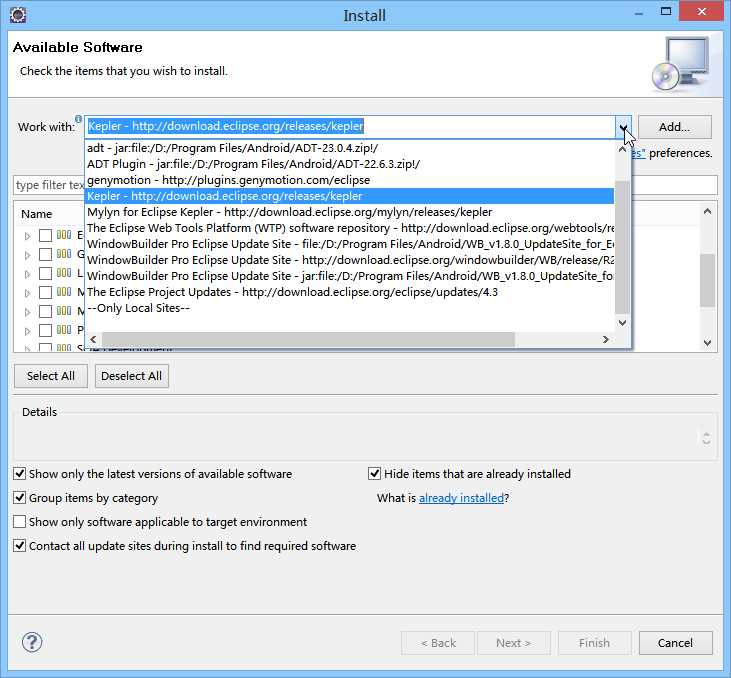This screenshot has height=678, width=731.
Task: Click Deselect All button
Action: pos(131,376)
